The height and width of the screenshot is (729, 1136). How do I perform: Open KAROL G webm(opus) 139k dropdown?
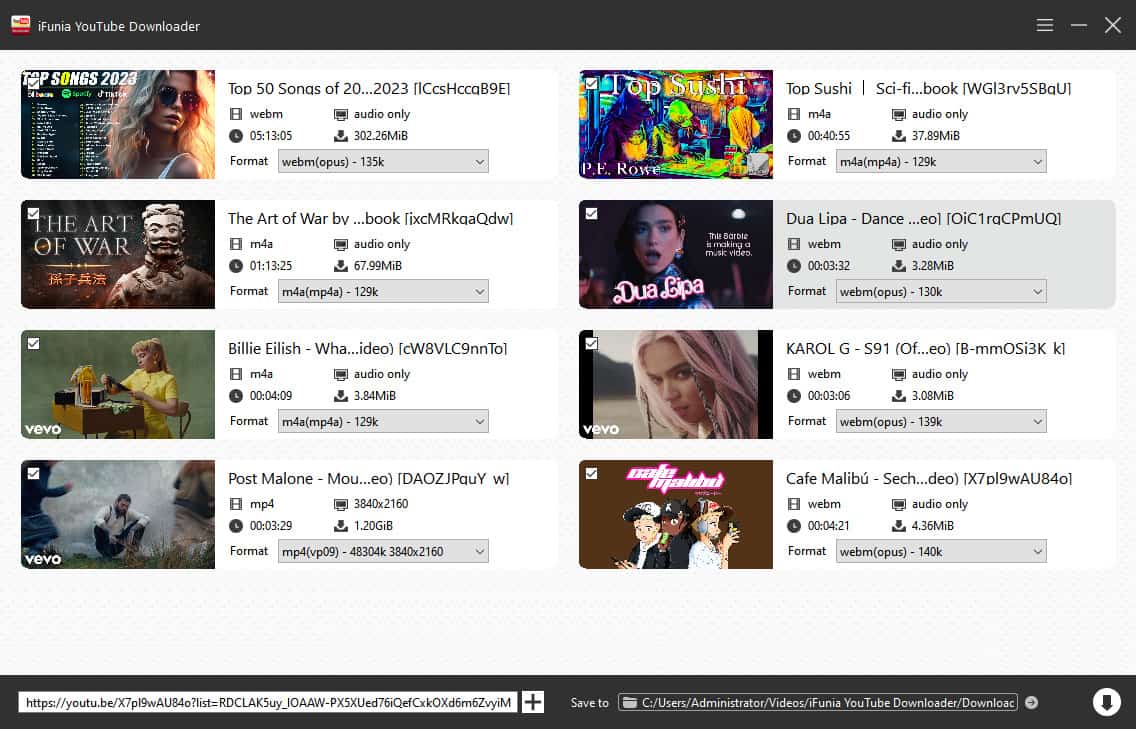[941, 422]
